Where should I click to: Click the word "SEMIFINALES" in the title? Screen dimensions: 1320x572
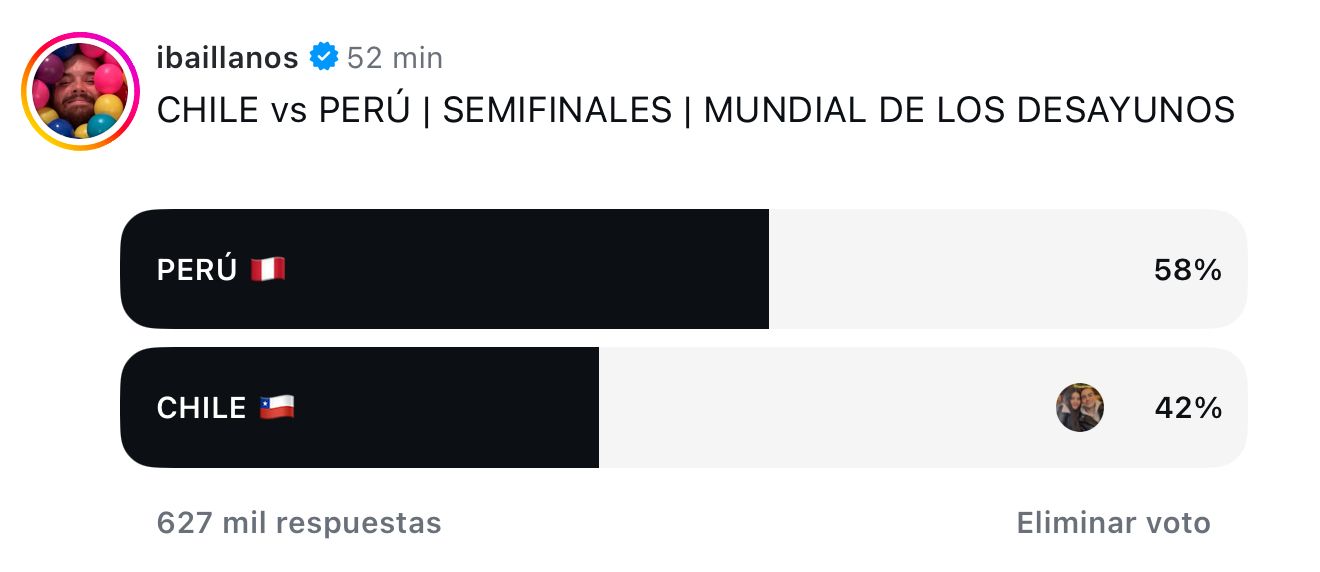[x=557, y=110]
